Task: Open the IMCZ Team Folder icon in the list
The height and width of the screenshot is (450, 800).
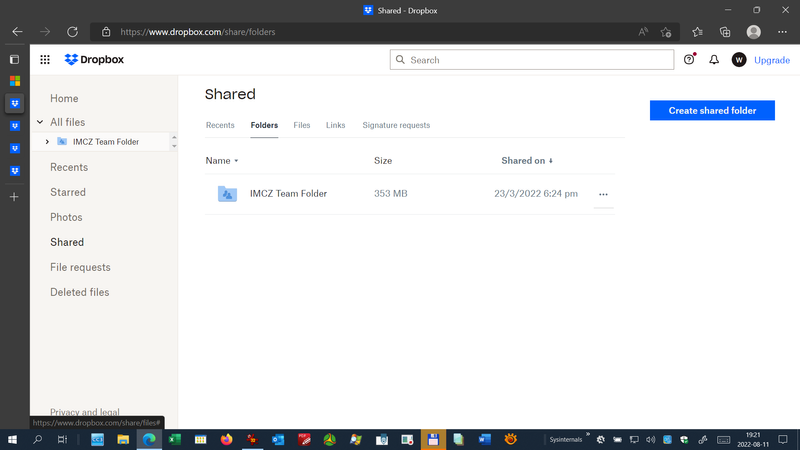Action: (x=227, y=194)
